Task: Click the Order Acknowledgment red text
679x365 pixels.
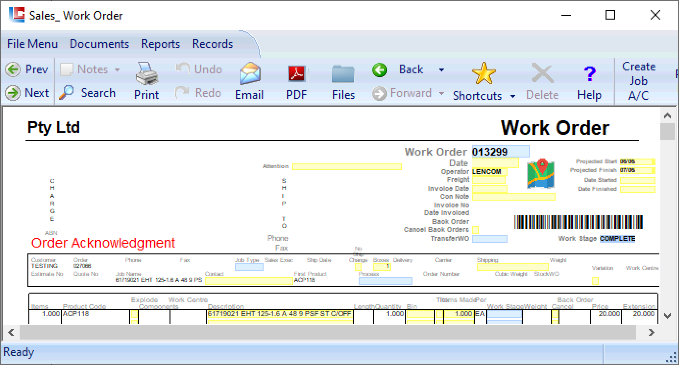Action: [x=103, y=243]
